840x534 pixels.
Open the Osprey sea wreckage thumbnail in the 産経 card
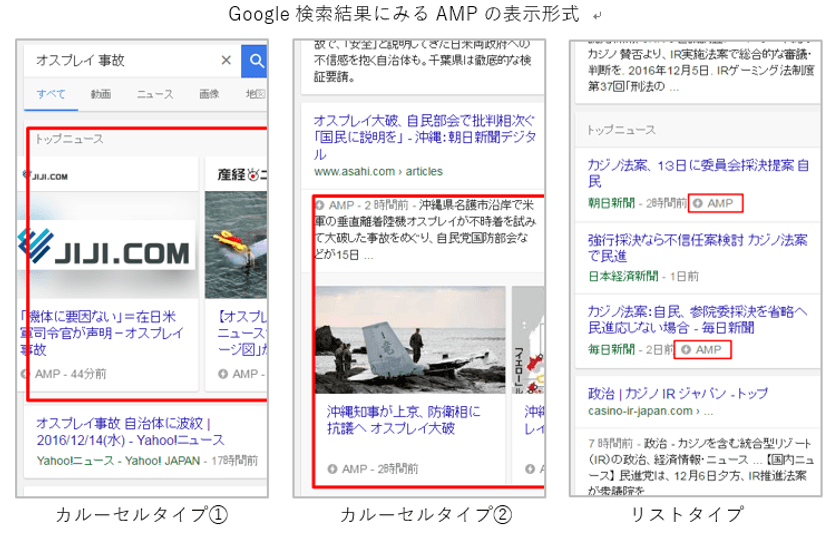click(236, 245)
